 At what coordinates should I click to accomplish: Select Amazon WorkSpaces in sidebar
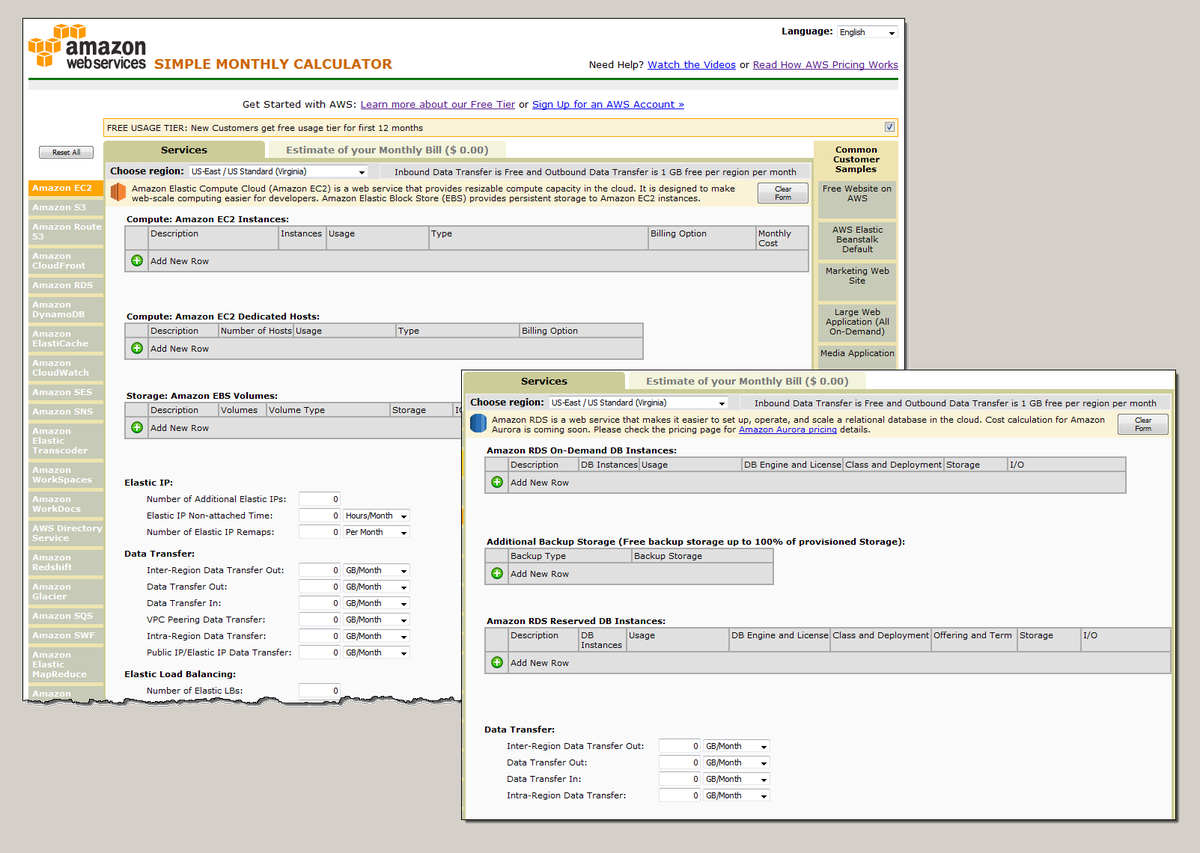click(66, 475)
